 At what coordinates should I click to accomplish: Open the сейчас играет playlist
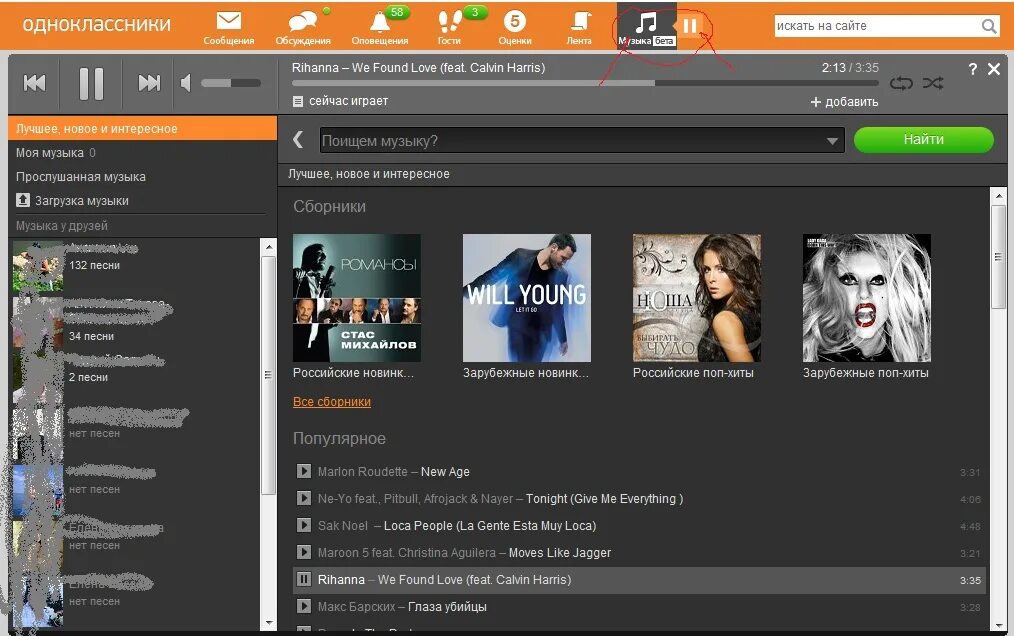tap(340, 101)
